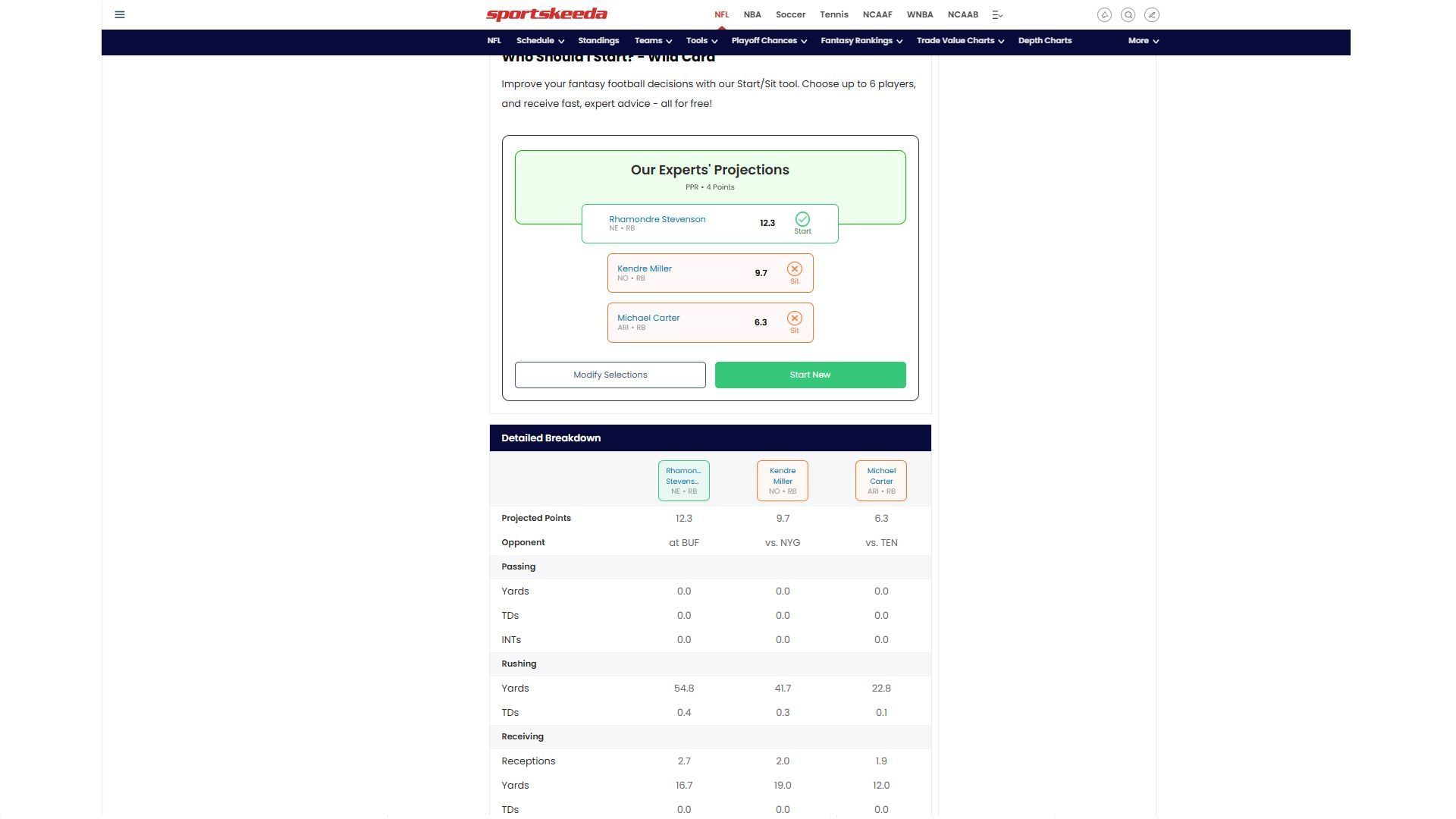1456x819 pixels.
Task: Open the search magnifier icon
Action: click(x=1128, y=14)
